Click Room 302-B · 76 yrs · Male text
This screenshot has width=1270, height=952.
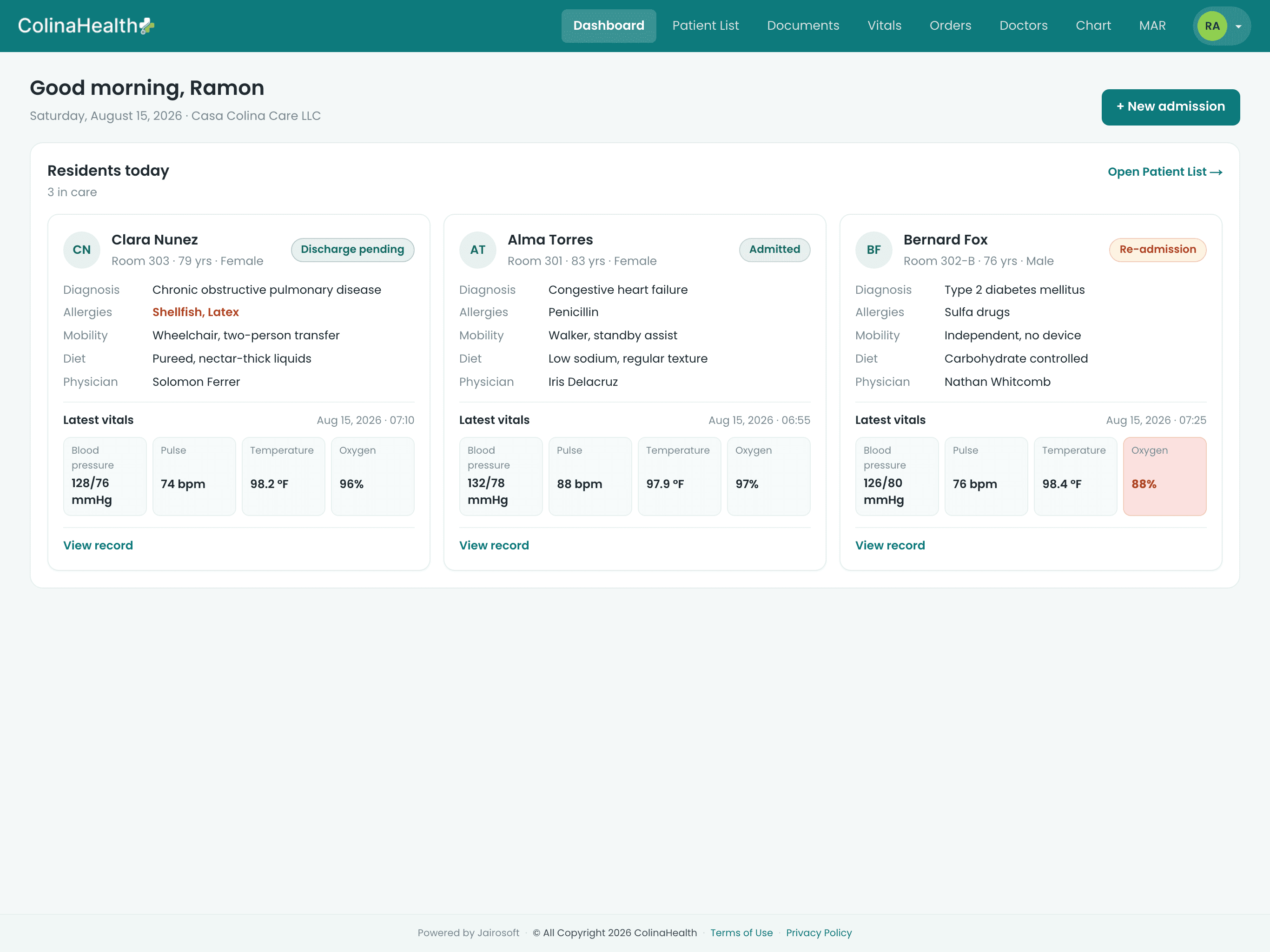coord(979,261)
